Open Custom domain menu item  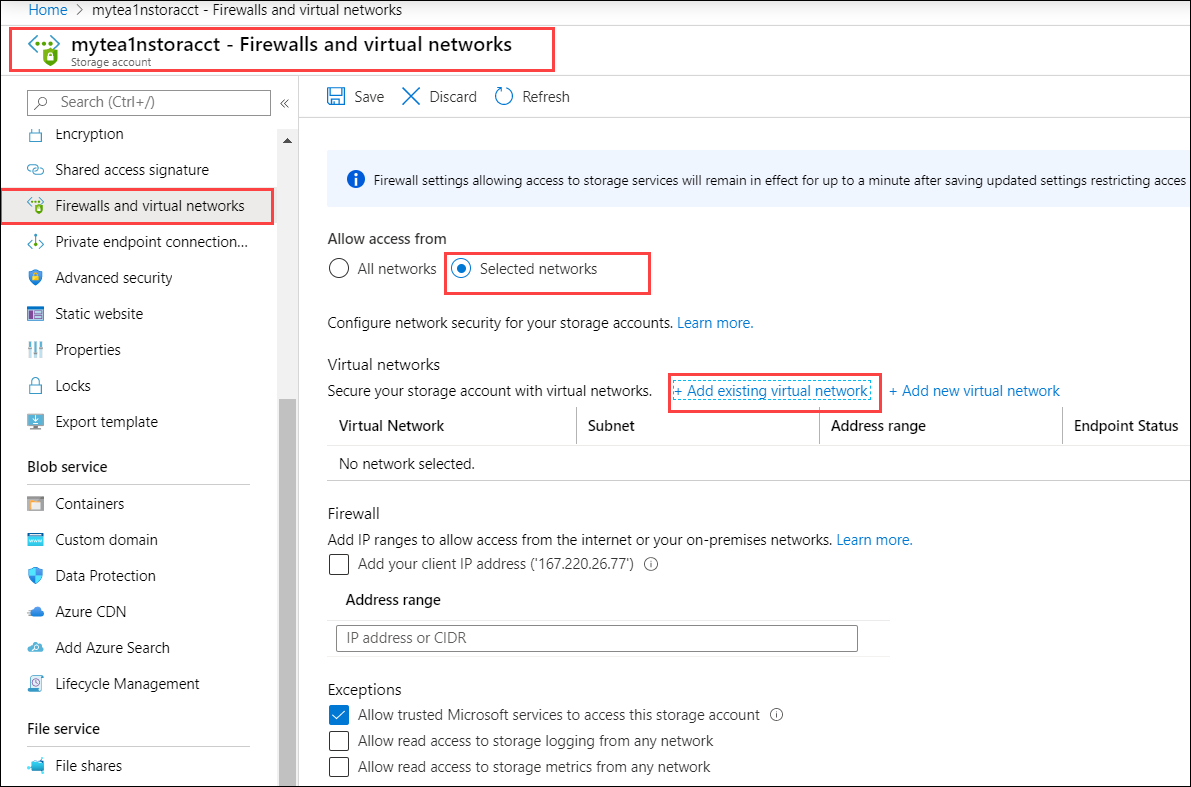pos(106,540)
